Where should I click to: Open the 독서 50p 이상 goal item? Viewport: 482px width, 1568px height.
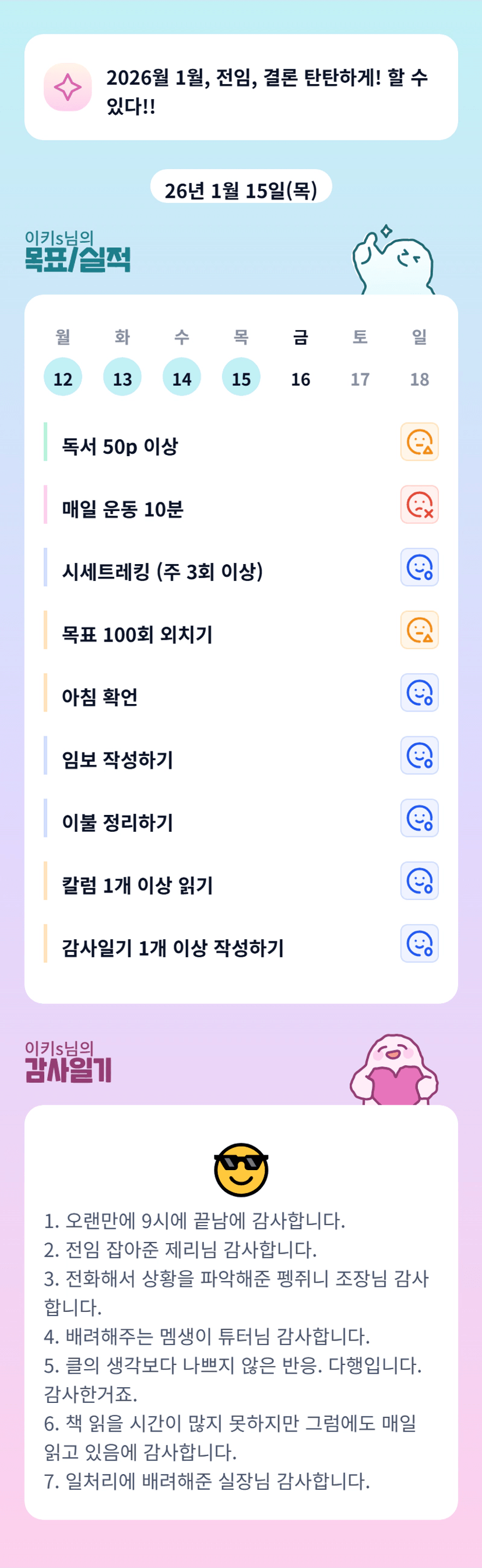coord(120,446)
